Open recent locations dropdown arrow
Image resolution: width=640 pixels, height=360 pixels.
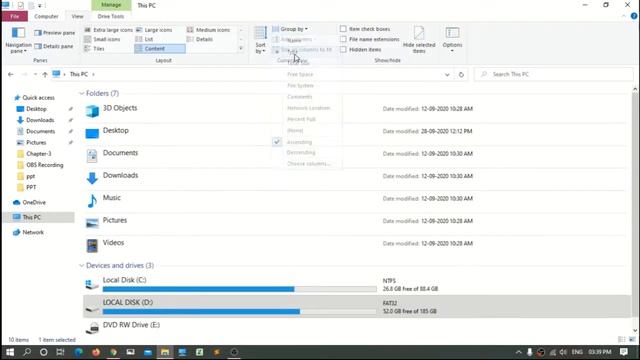click(x=35, y=74)
